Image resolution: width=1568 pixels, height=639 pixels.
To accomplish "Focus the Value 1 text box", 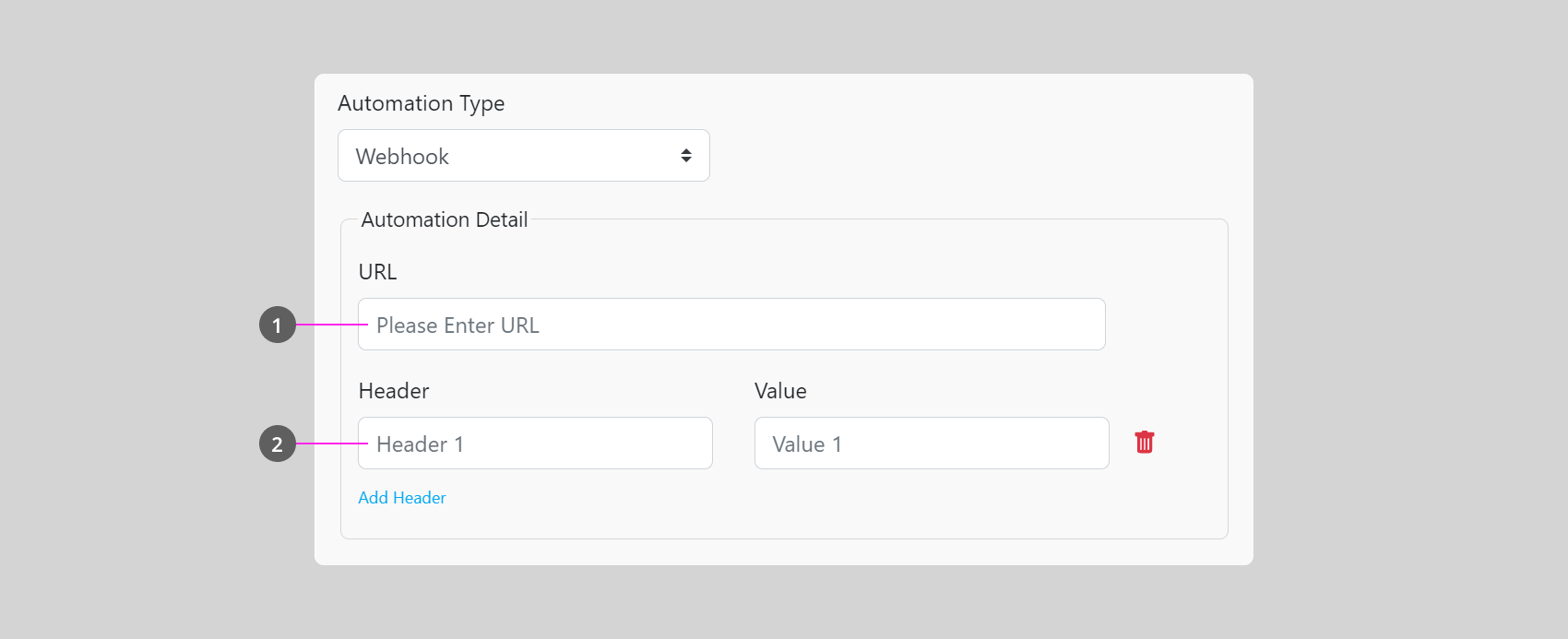I will [931, 444].
